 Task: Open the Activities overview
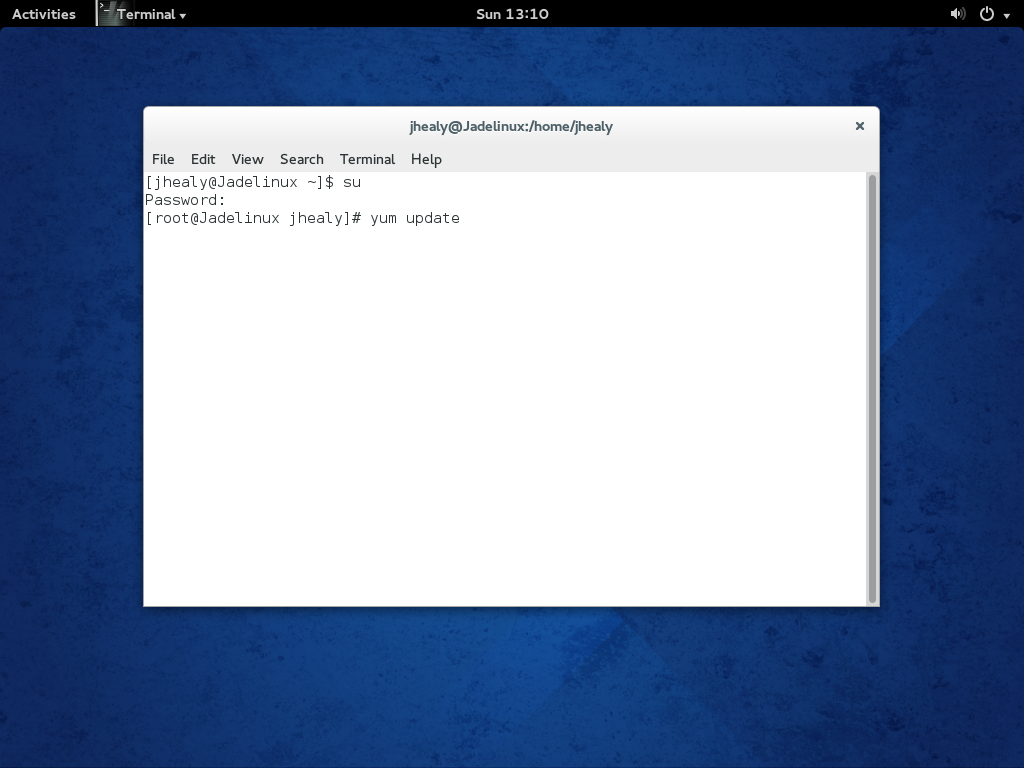(44, 14)
